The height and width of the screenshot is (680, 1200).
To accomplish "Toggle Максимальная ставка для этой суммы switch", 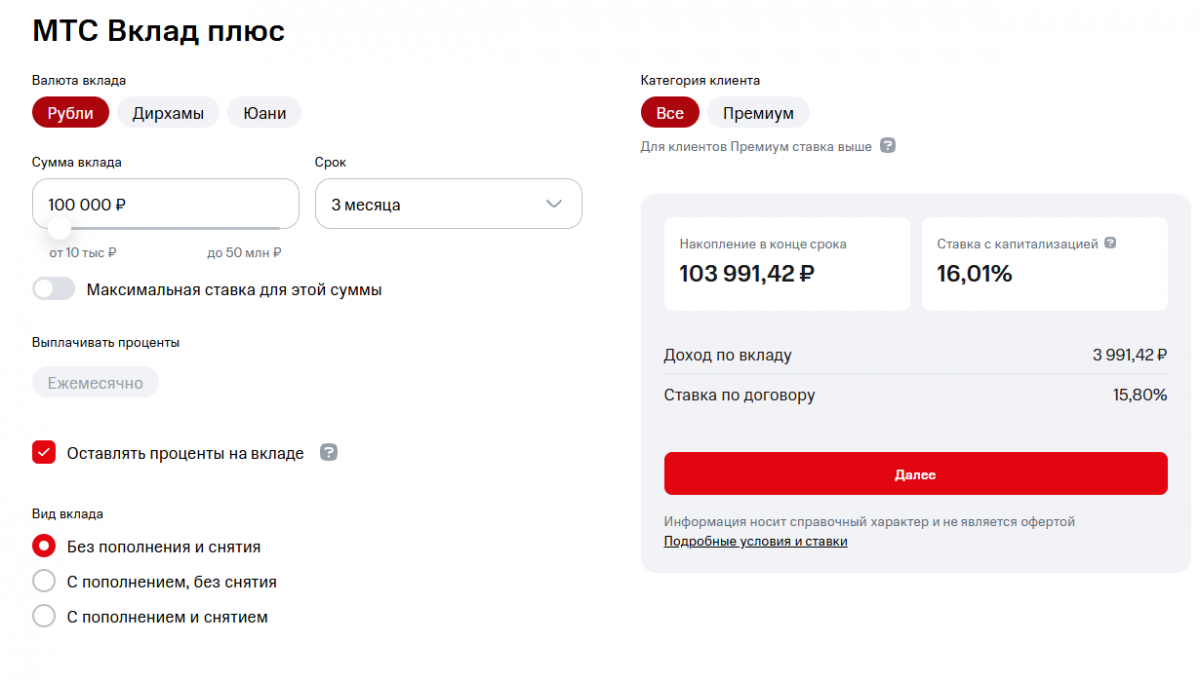I will point(54,289).
